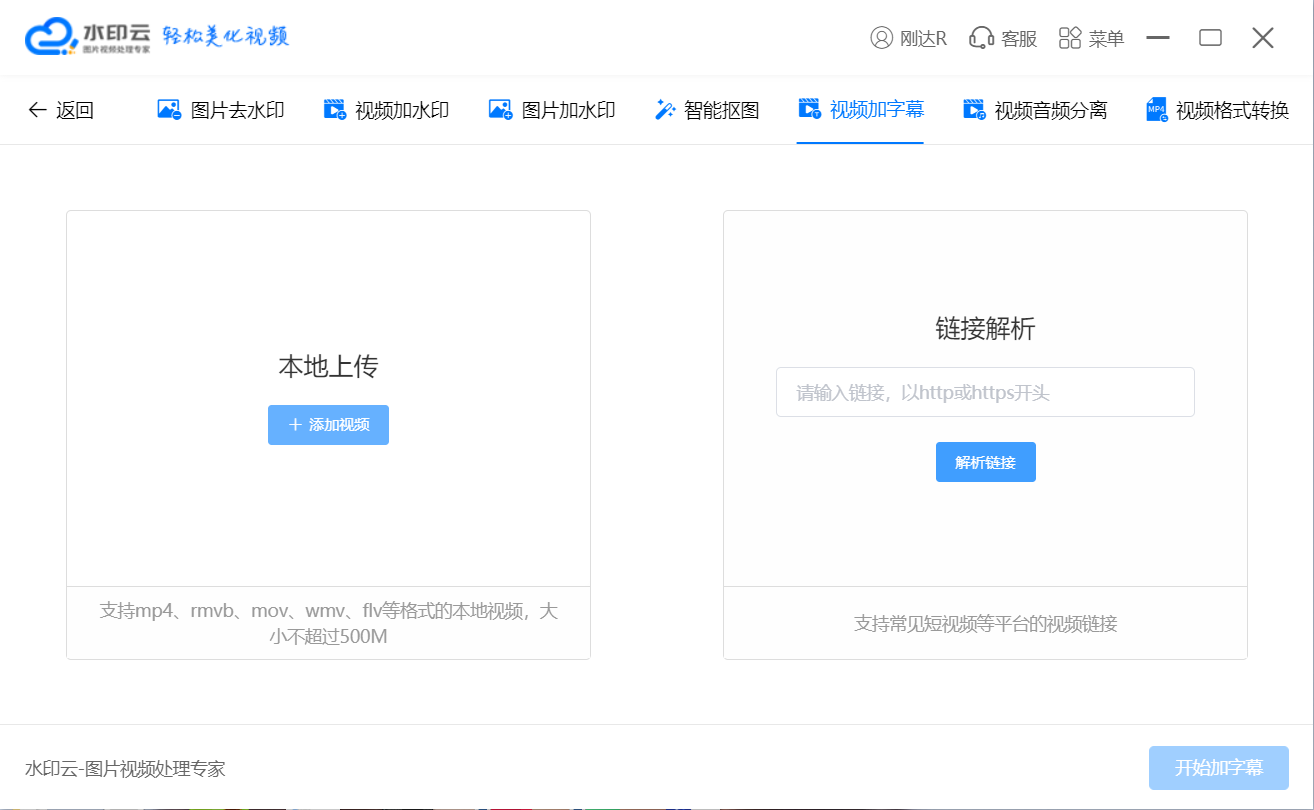This screenshot has height=810, width=1314.
Task: Open the grid icon for 菜单
Action: coord(1070,38)
